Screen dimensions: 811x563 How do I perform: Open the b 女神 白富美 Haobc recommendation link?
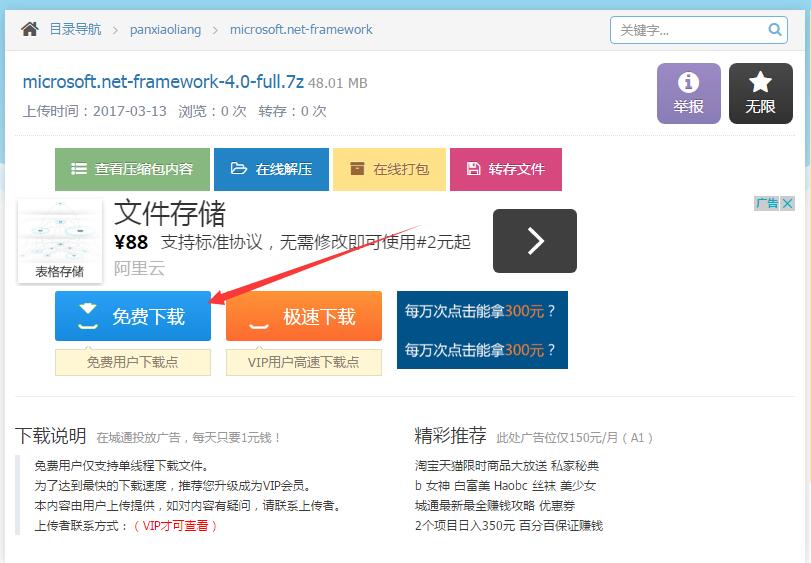[505, 485]
